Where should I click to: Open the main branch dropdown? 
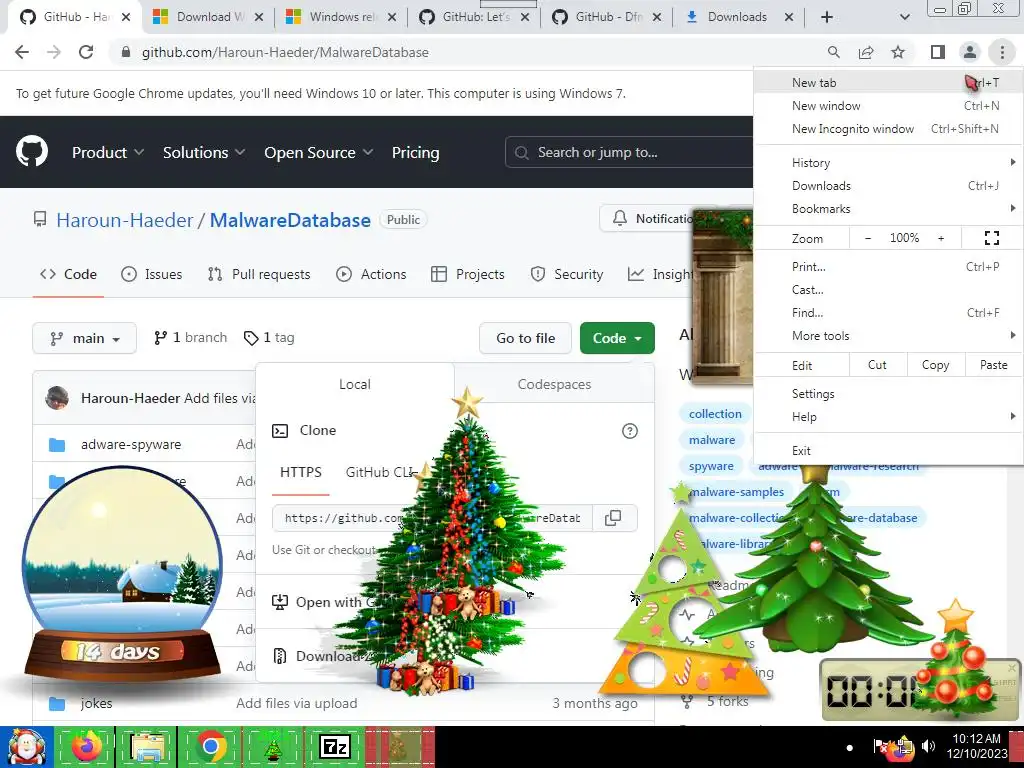[x=84, y=338]
